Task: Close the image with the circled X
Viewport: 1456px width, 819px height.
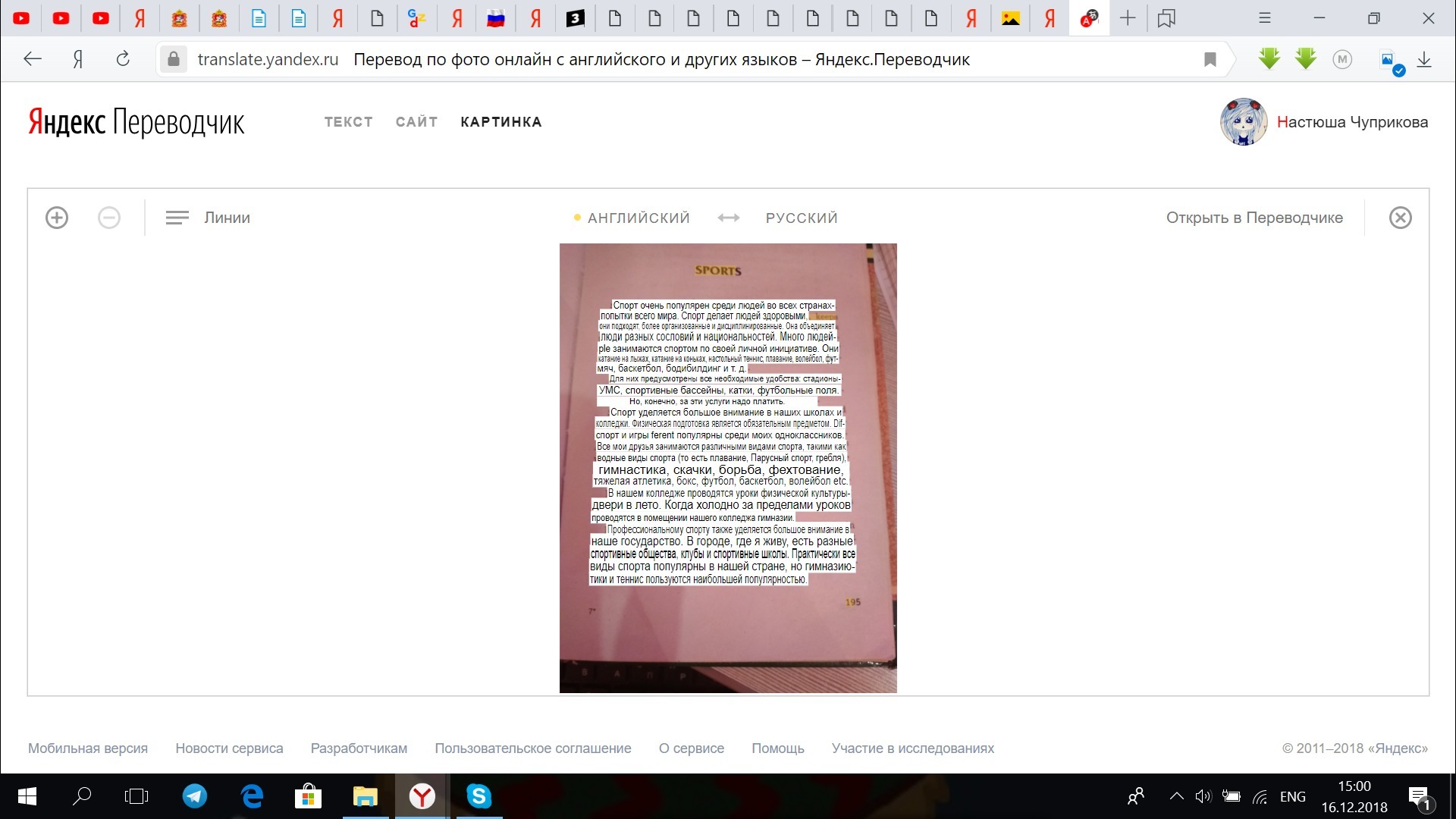Action: click(1400, 218)
